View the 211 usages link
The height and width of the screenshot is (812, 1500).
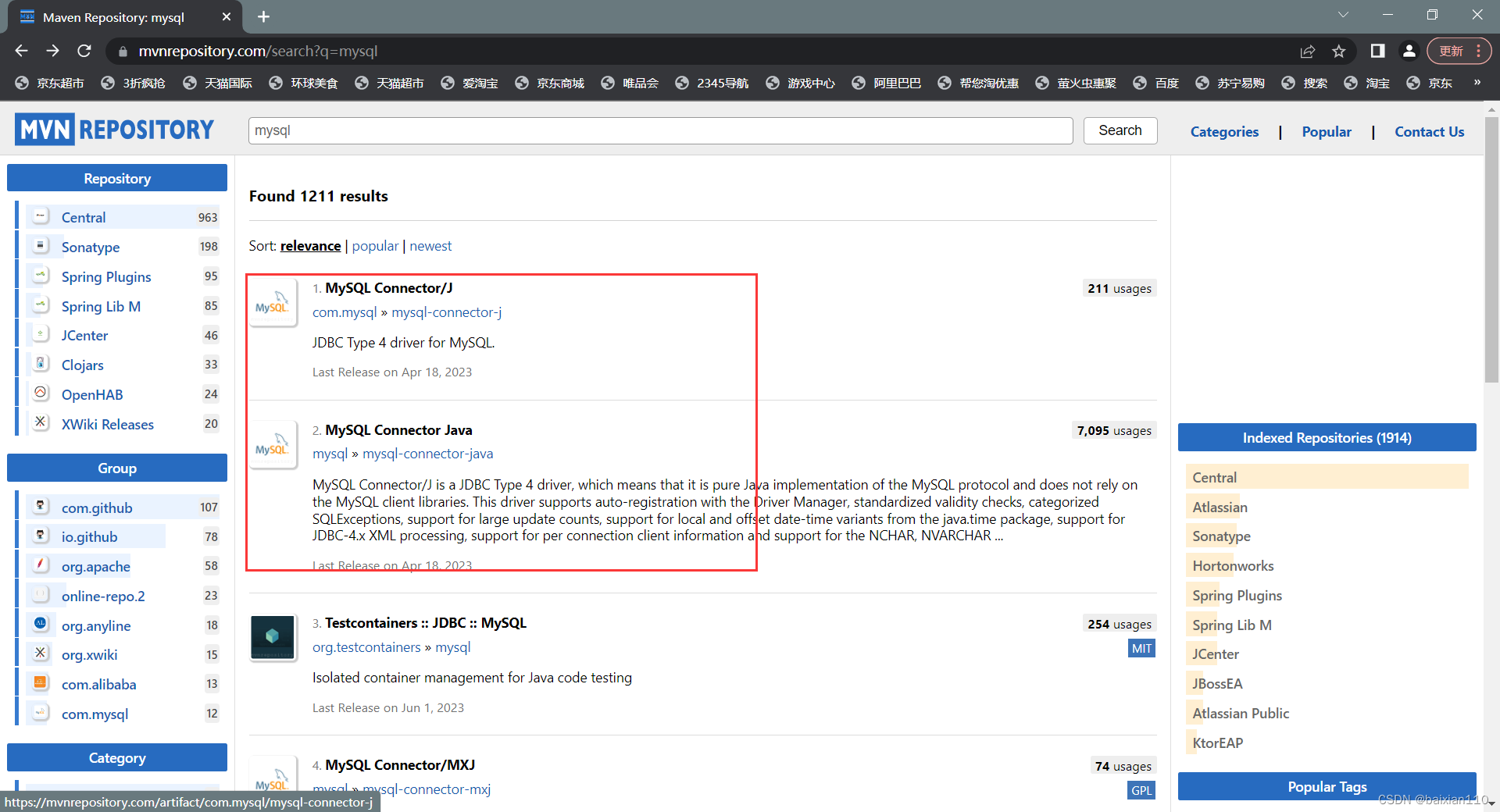pos(1120,289)
